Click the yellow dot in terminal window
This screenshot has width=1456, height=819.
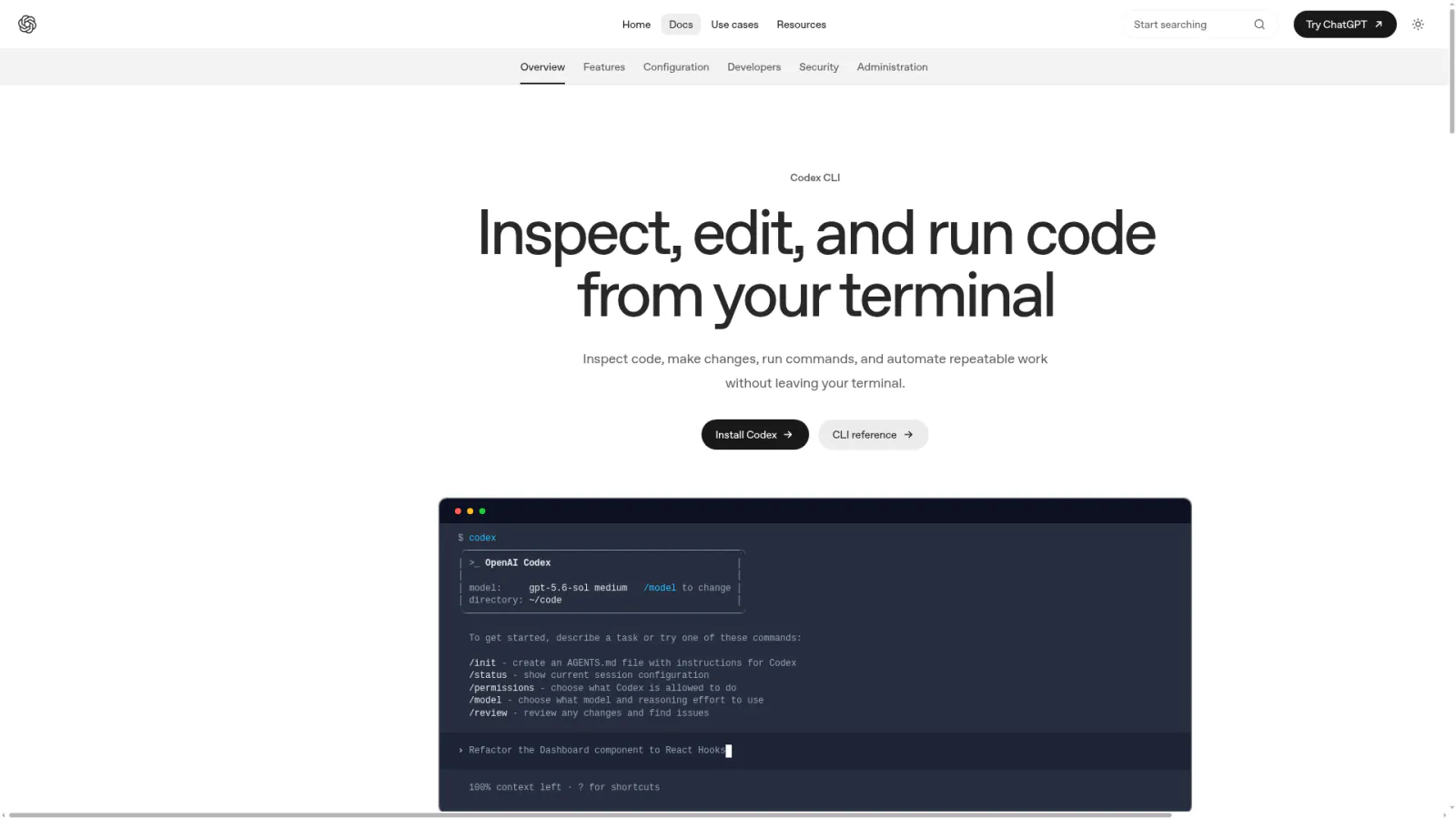coord(470,511)
